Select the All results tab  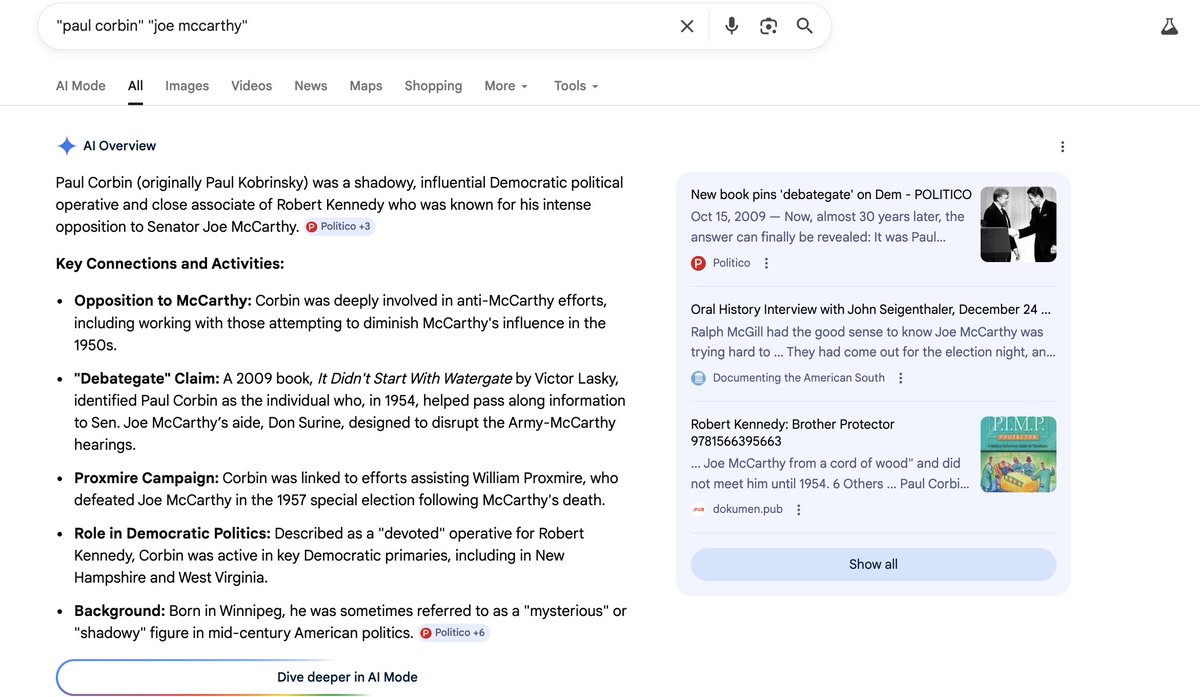[135, 86]
